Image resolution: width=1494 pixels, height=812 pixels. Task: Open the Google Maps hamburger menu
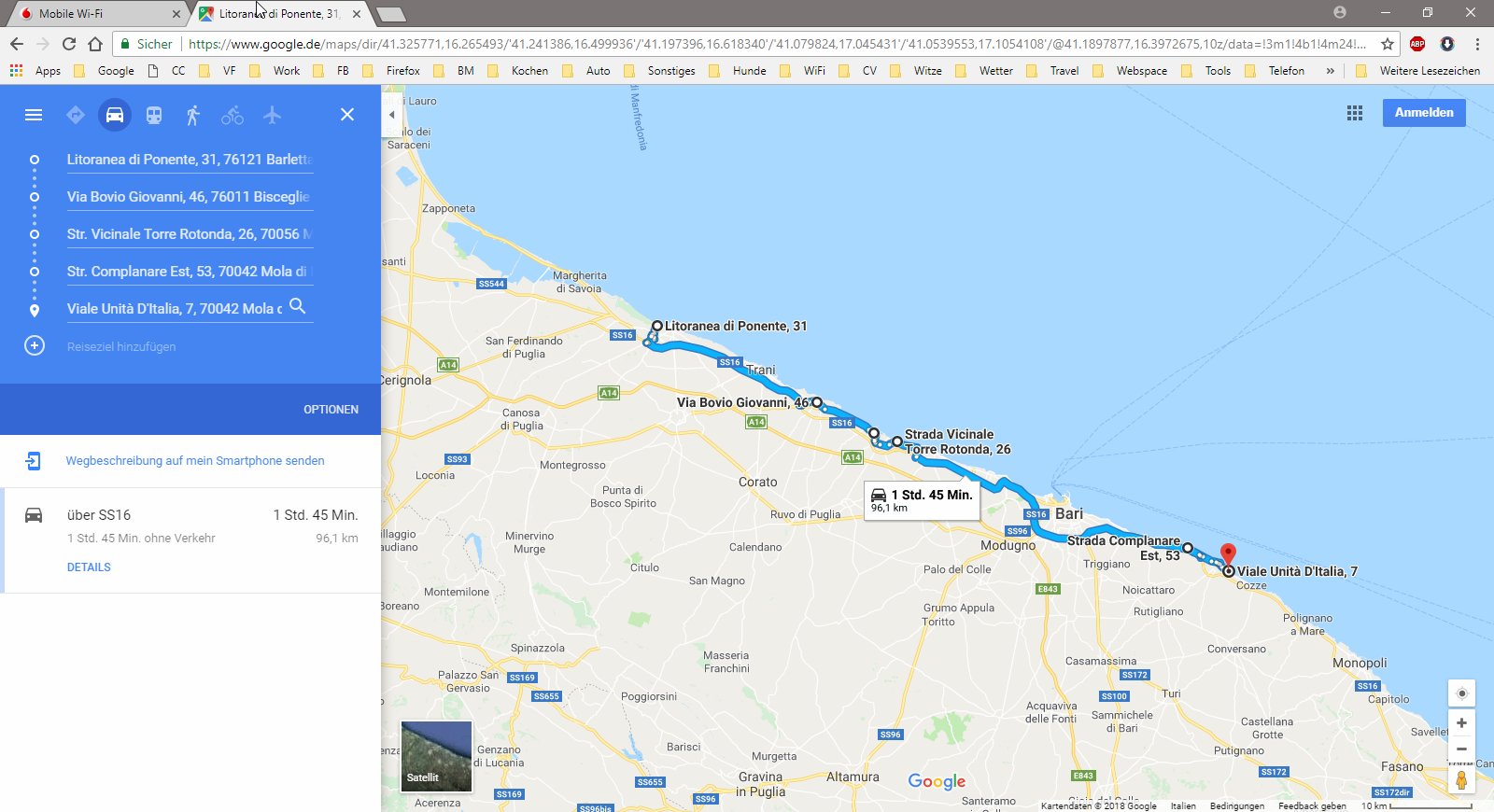pos(34,115)
